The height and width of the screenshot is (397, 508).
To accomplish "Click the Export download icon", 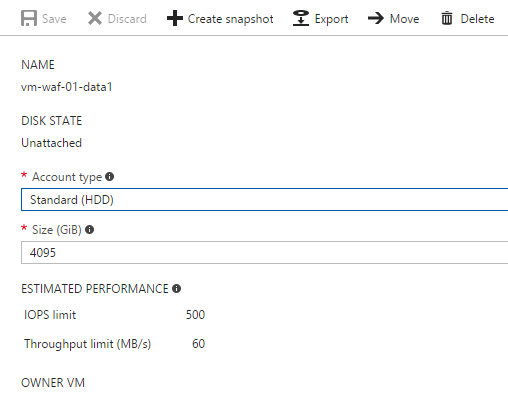I will point(301,18).
